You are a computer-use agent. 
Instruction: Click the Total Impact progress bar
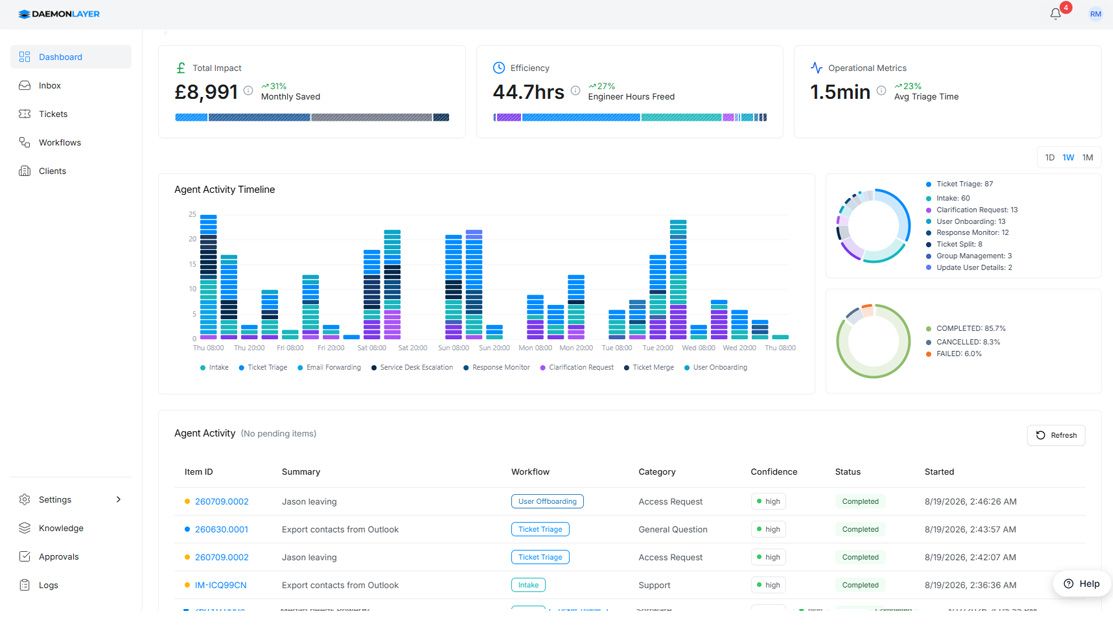(312, 117)
